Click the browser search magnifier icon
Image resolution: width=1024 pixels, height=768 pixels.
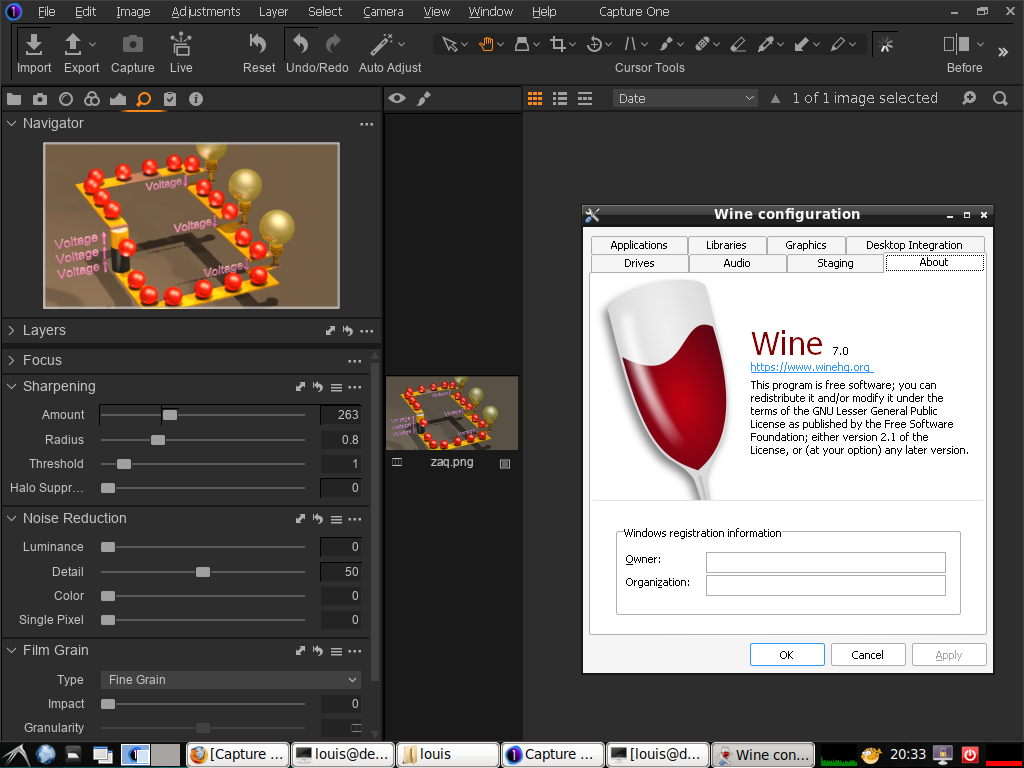pyautogui.click(x=1000, y=99)
